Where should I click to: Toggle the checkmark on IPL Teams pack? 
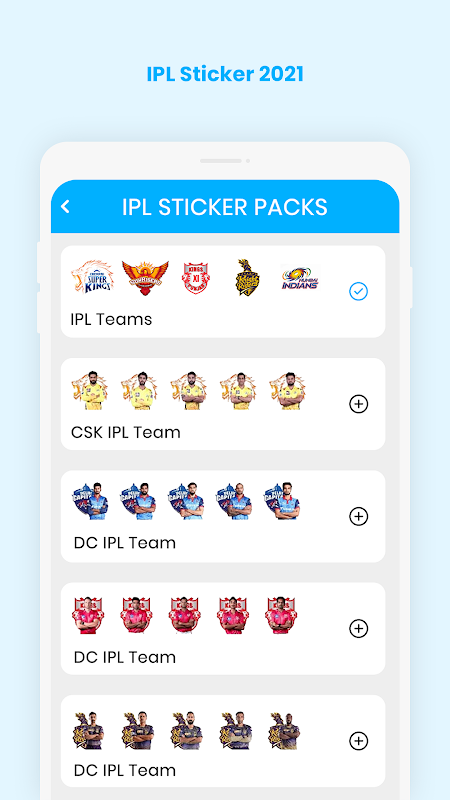[x=358, y=291]
